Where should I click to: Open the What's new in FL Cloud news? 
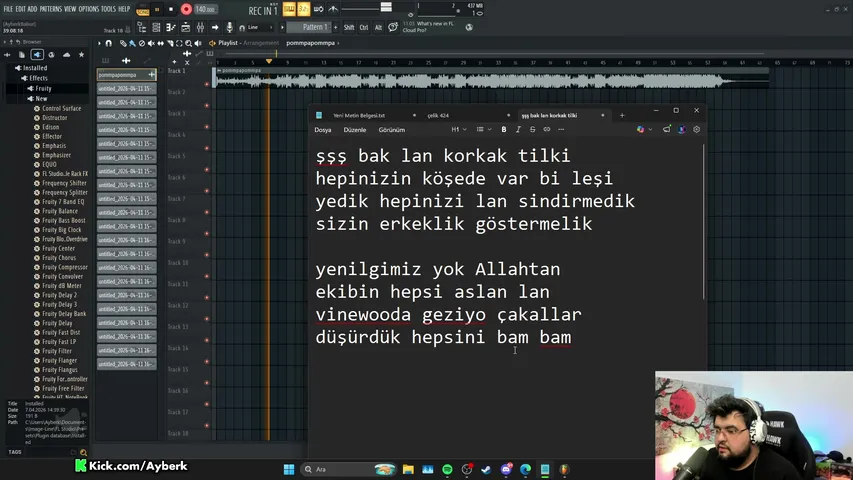pos(429,27)
